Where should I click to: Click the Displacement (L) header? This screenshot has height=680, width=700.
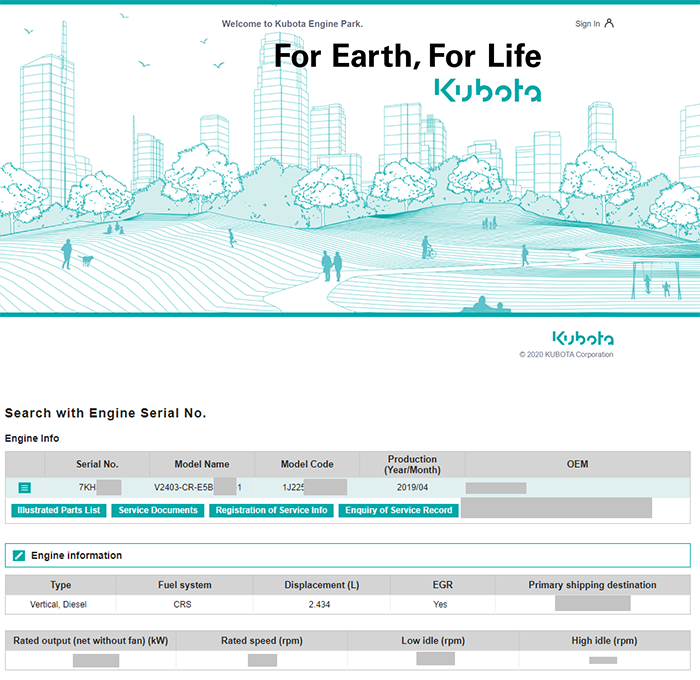pos(322,585)
